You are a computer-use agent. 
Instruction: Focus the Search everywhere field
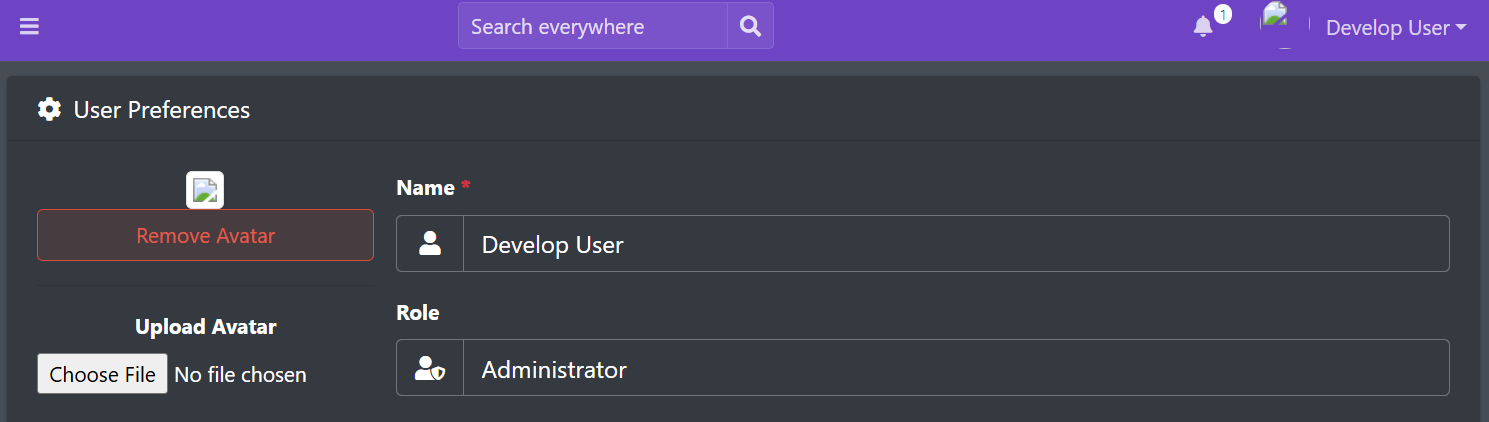[592, 26]
